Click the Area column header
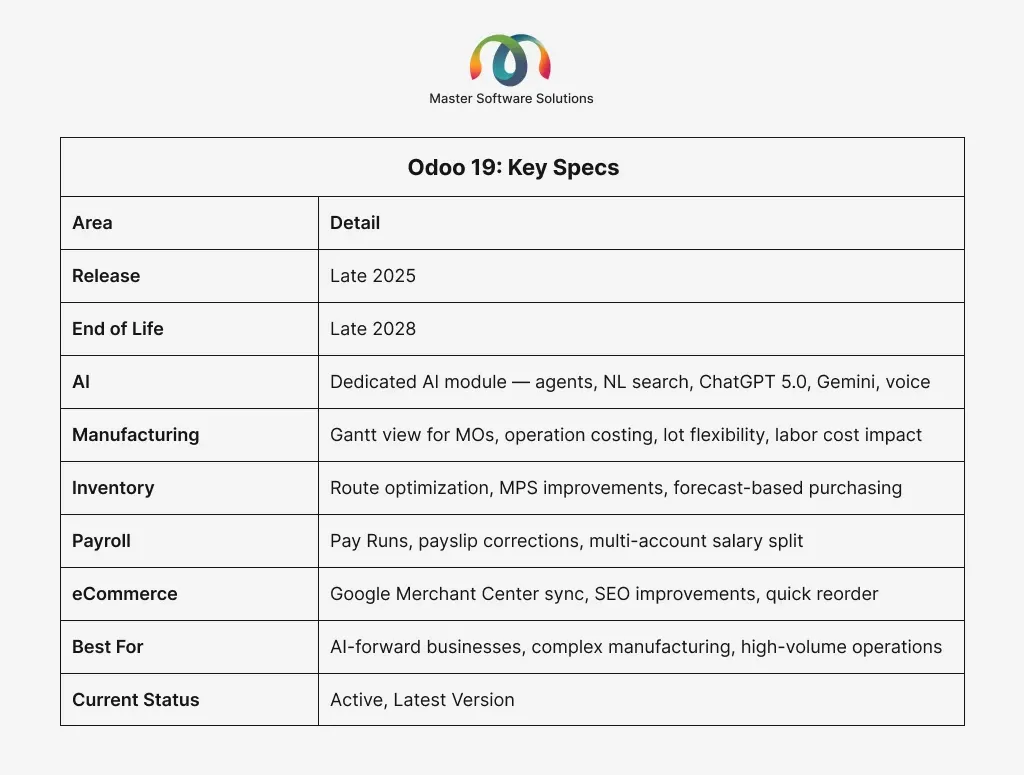 pyautogui.click(x=92, y=223)
